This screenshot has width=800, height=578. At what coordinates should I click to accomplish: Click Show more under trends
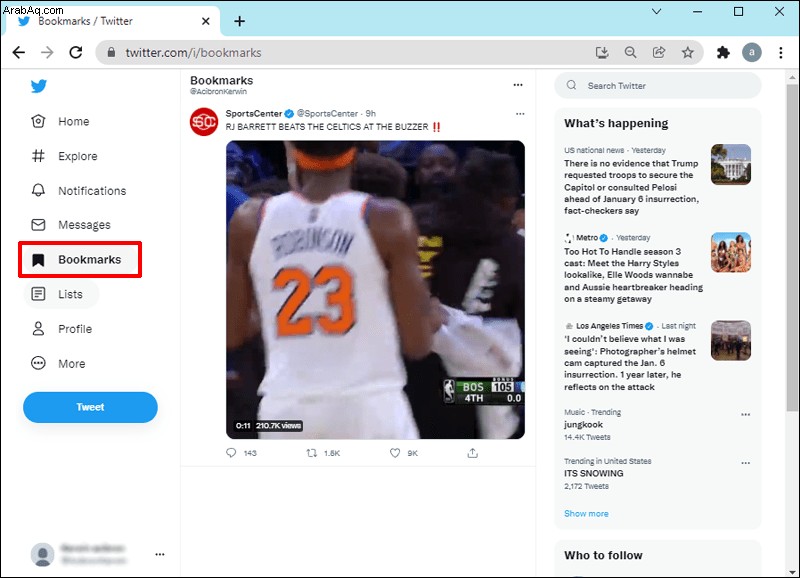tap(586, 513)
